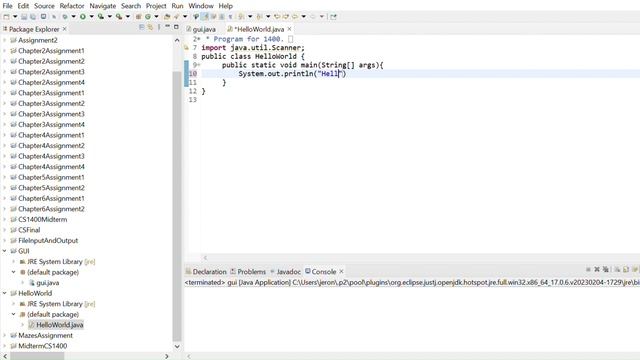Expand the CS1400Midterm project
The image size is (640, 360).
point(4,219)
